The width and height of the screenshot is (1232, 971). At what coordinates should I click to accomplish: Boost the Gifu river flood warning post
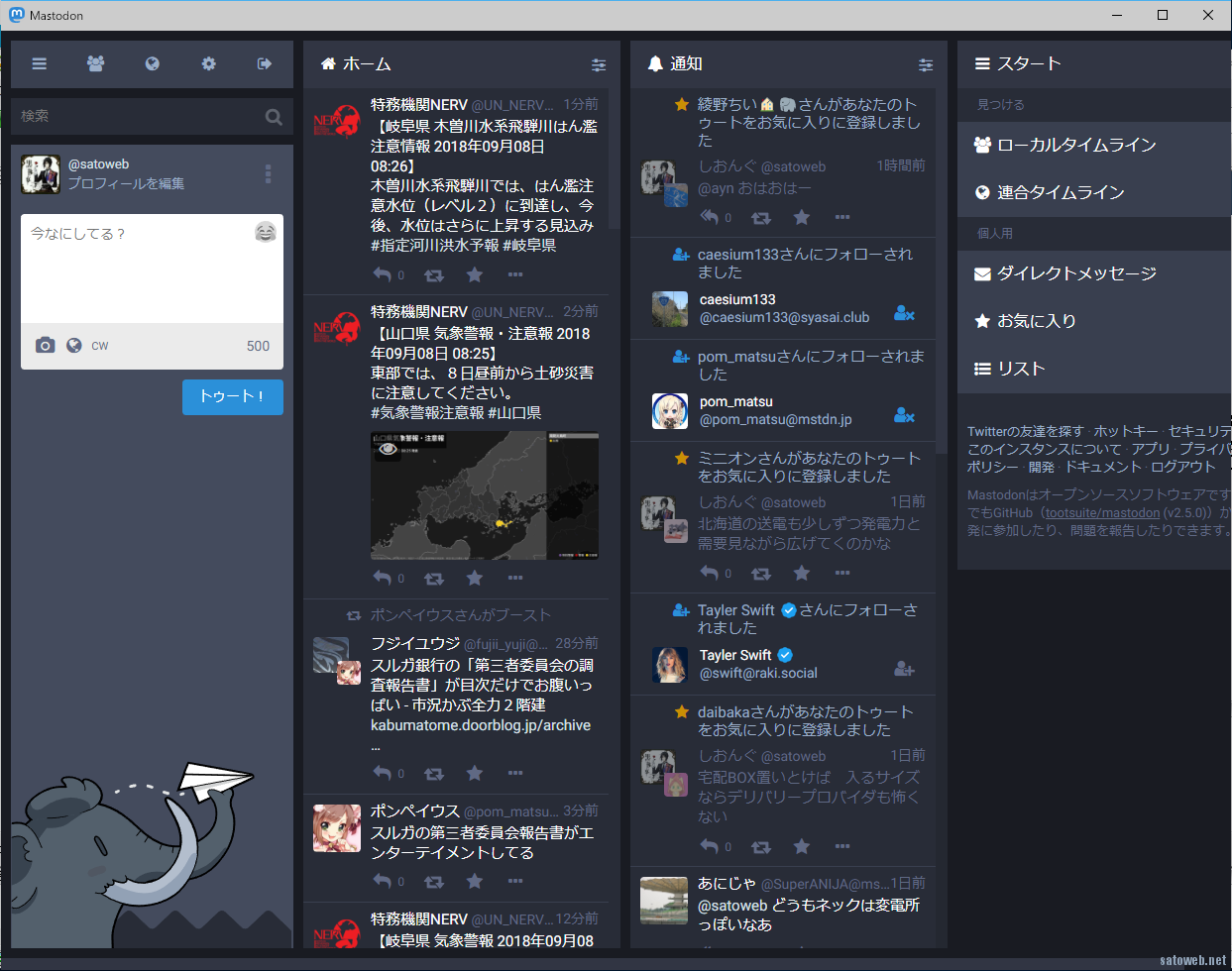pos(434,275)
